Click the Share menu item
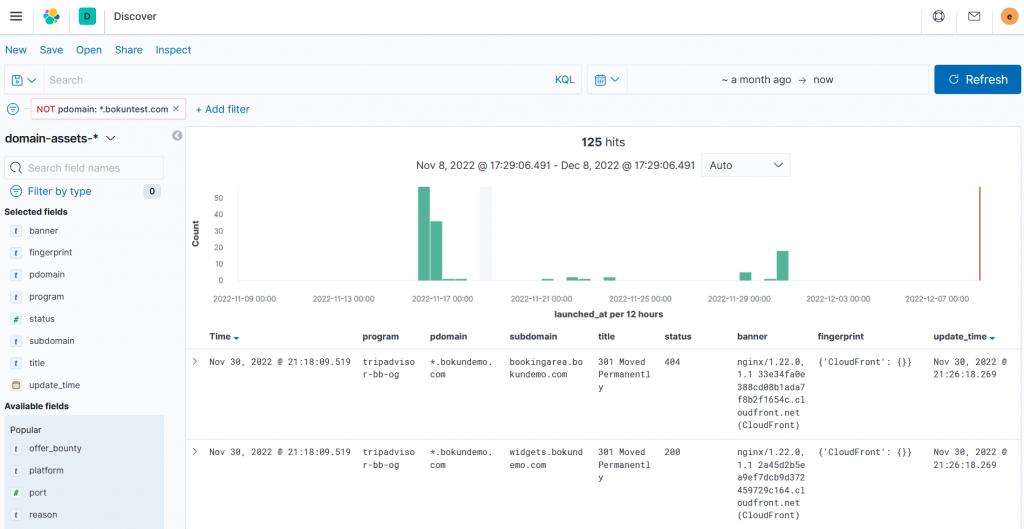This screenshot has width=1024, height=529. (x=128, y=50)
